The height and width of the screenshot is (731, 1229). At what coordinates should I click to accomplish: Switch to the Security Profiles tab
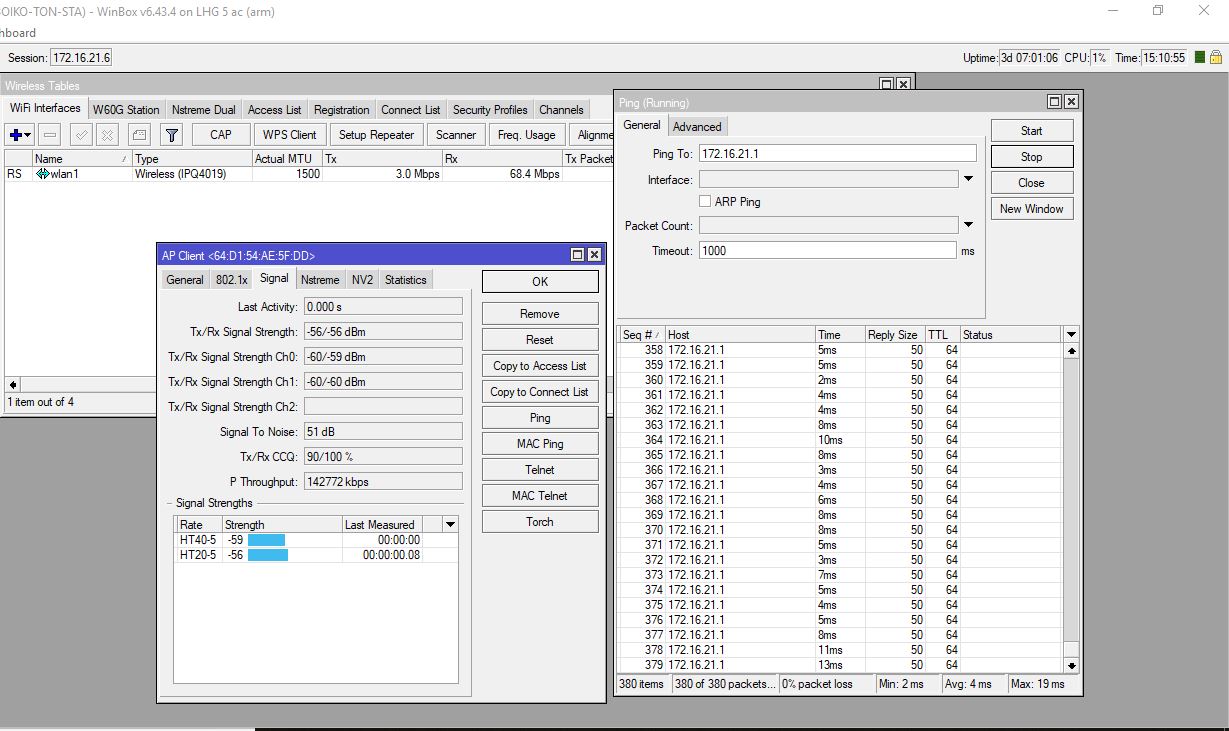[490, 110]
